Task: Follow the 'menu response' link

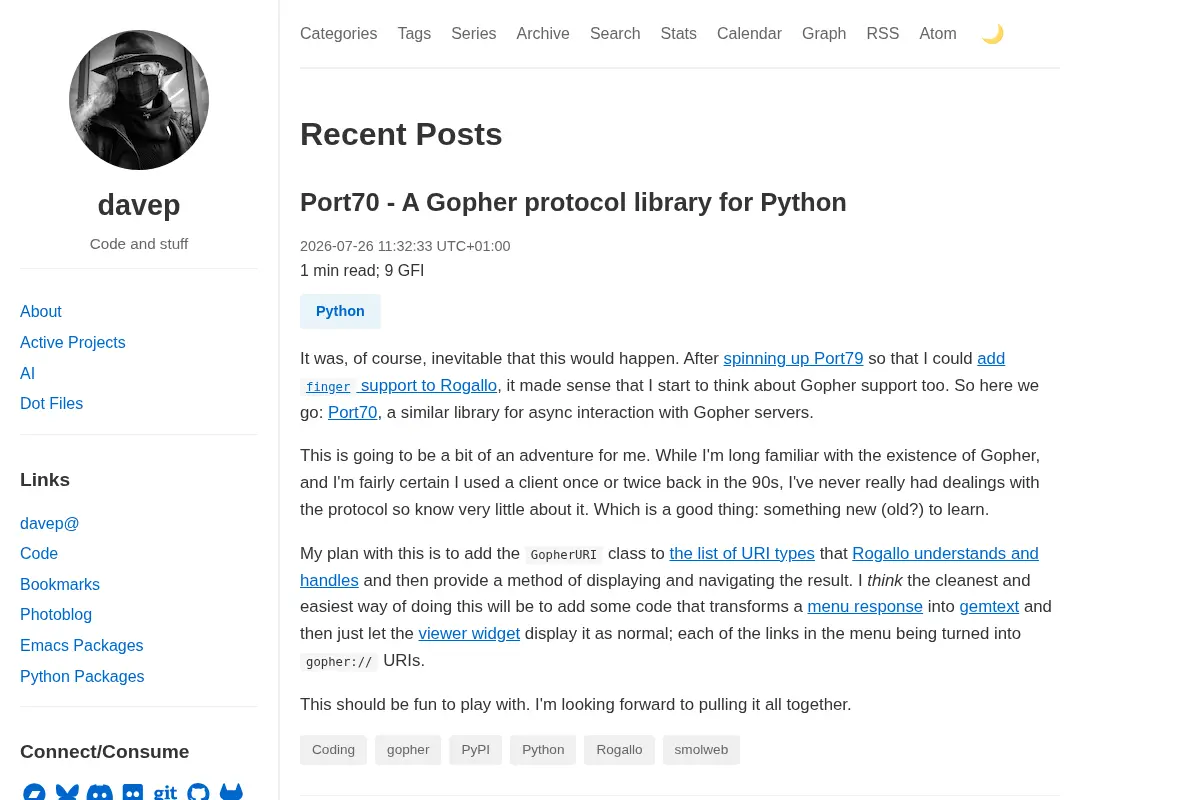Action: (x=865, y=606)
